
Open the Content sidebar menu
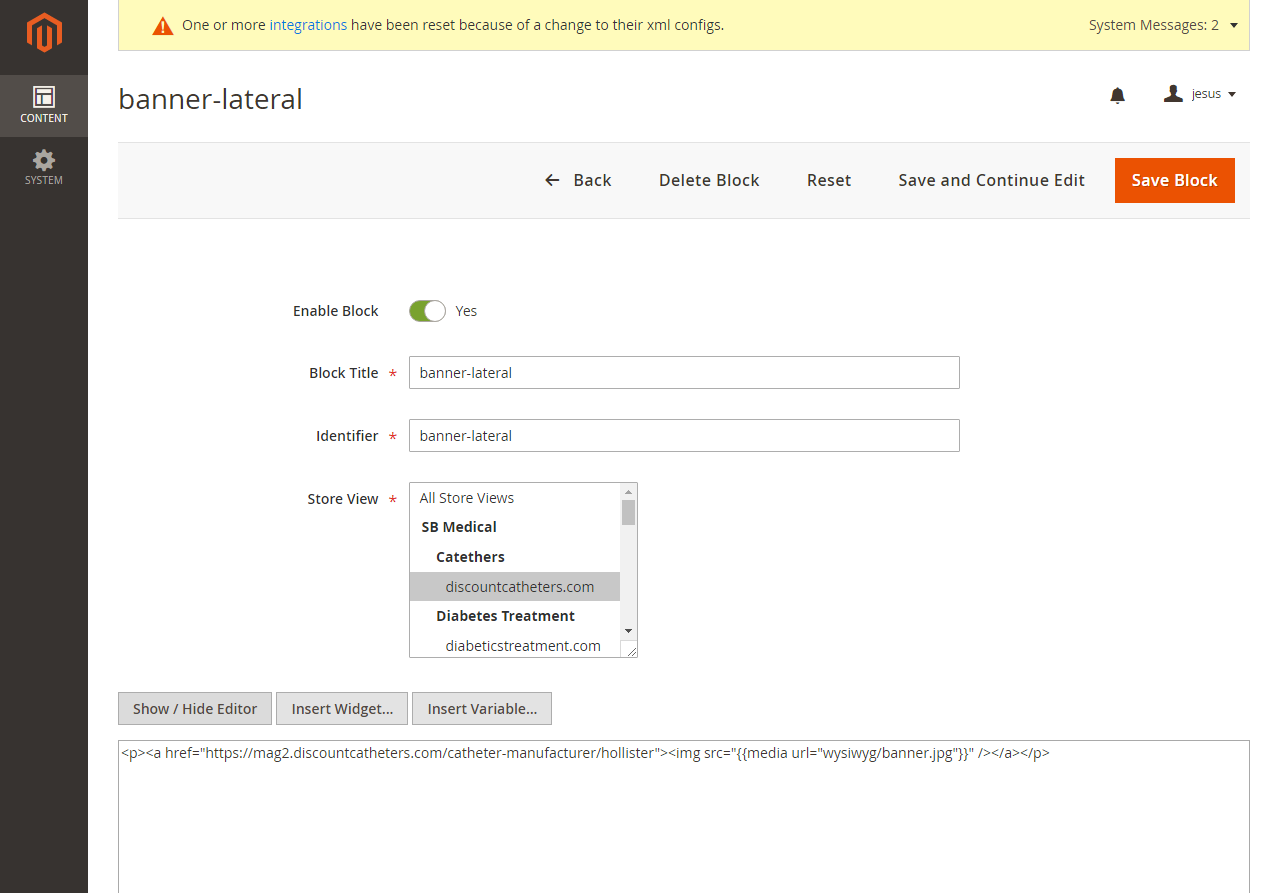pyautogui.click(x=44, y=105)
